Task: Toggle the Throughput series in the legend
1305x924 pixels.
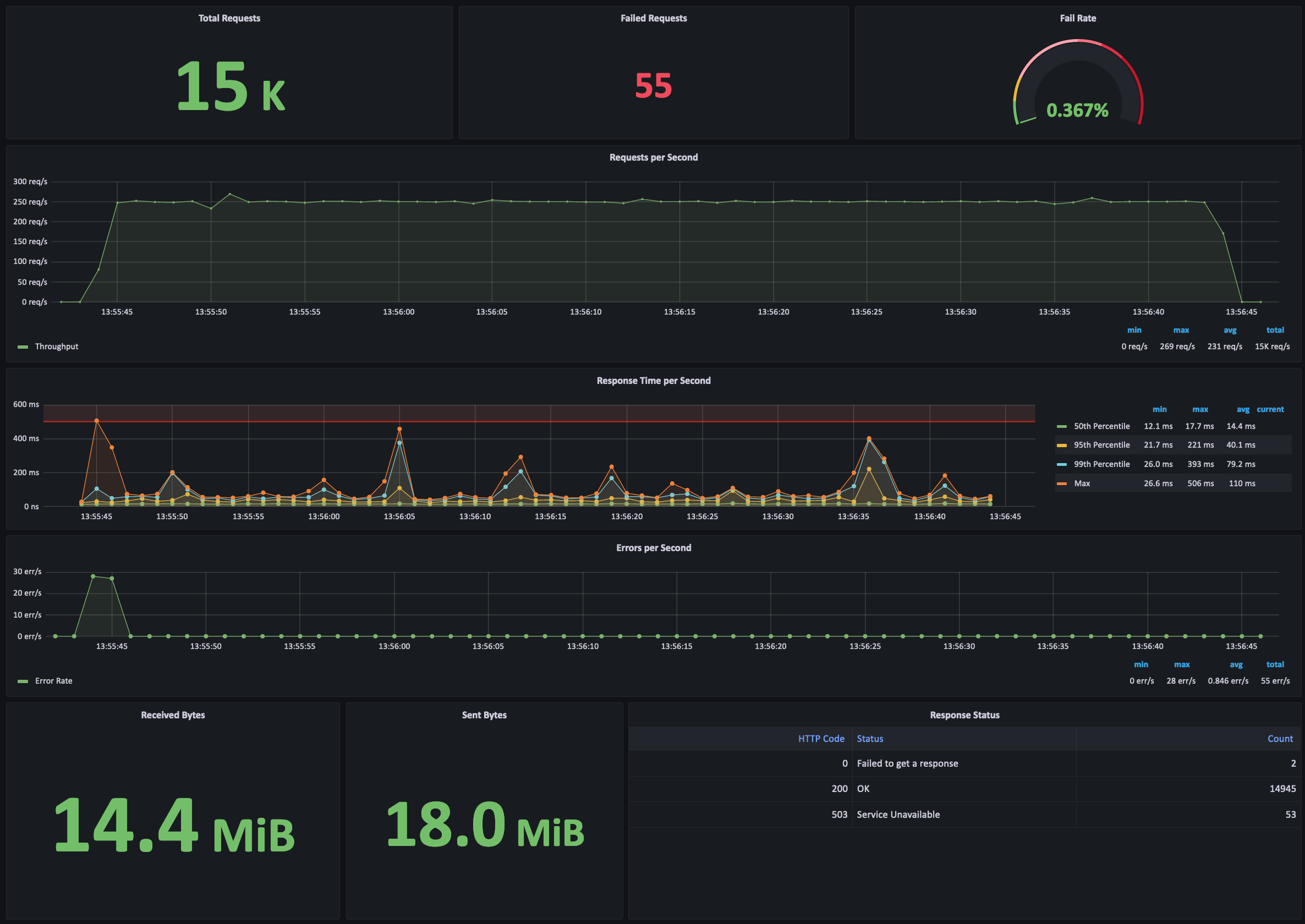Action: coord(57,346)
